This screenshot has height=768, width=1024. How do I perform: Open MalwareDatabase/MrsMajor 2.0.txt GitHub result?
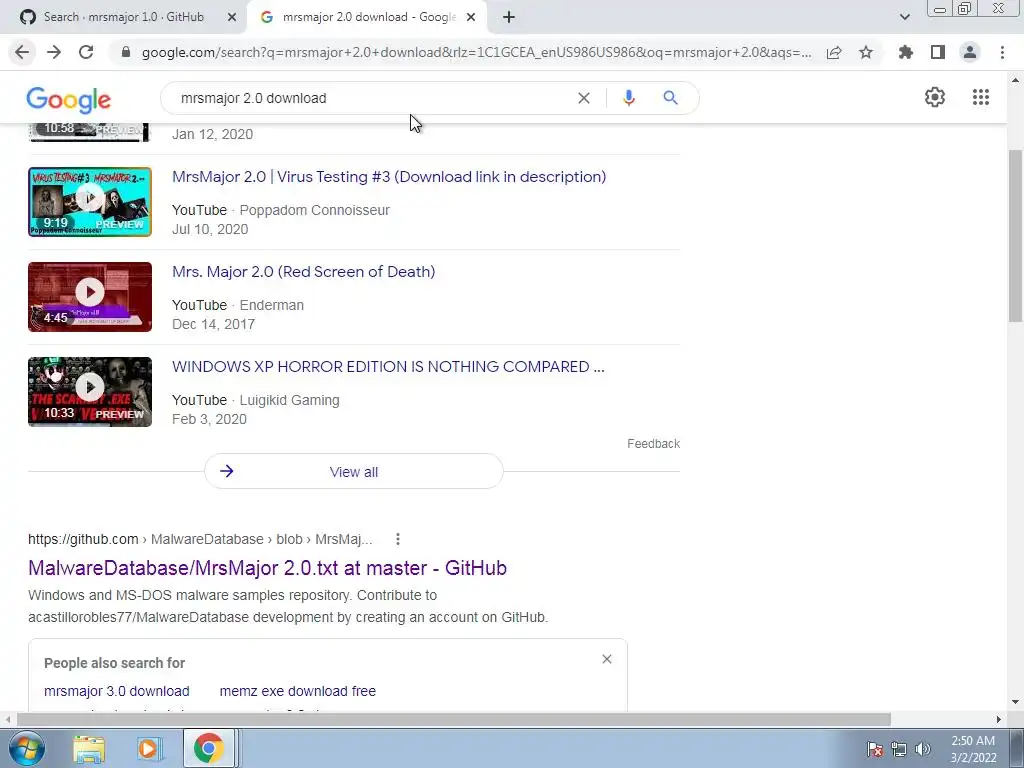267,568
